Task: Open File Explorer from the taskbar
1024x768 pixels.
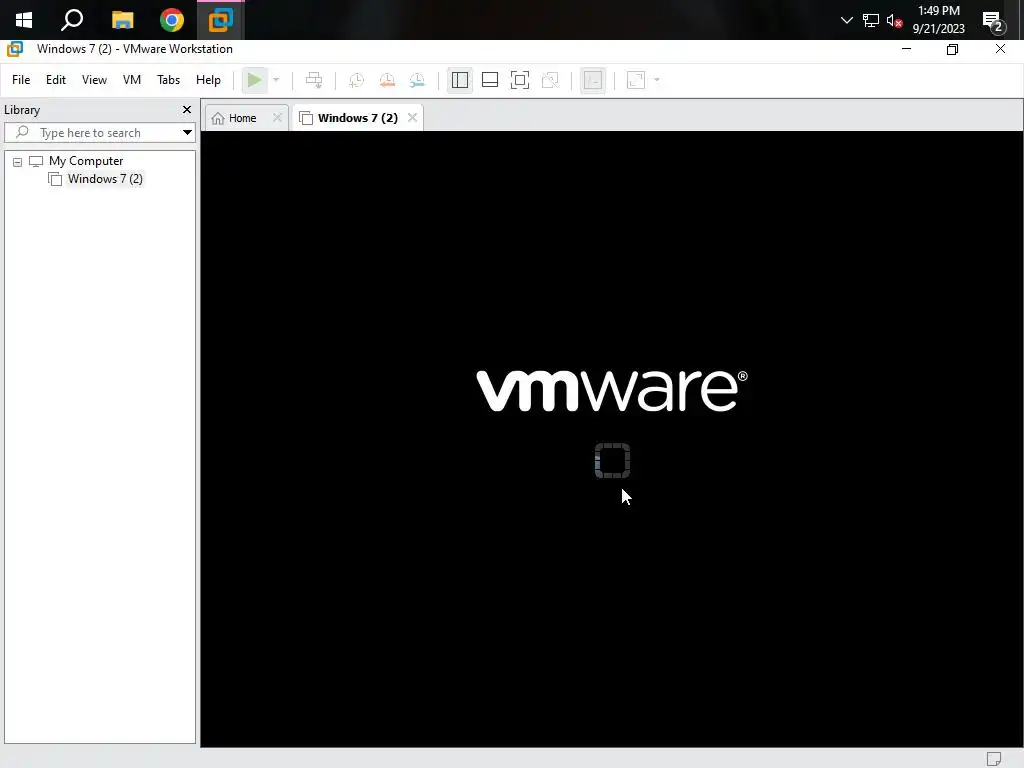Action: 122,20
